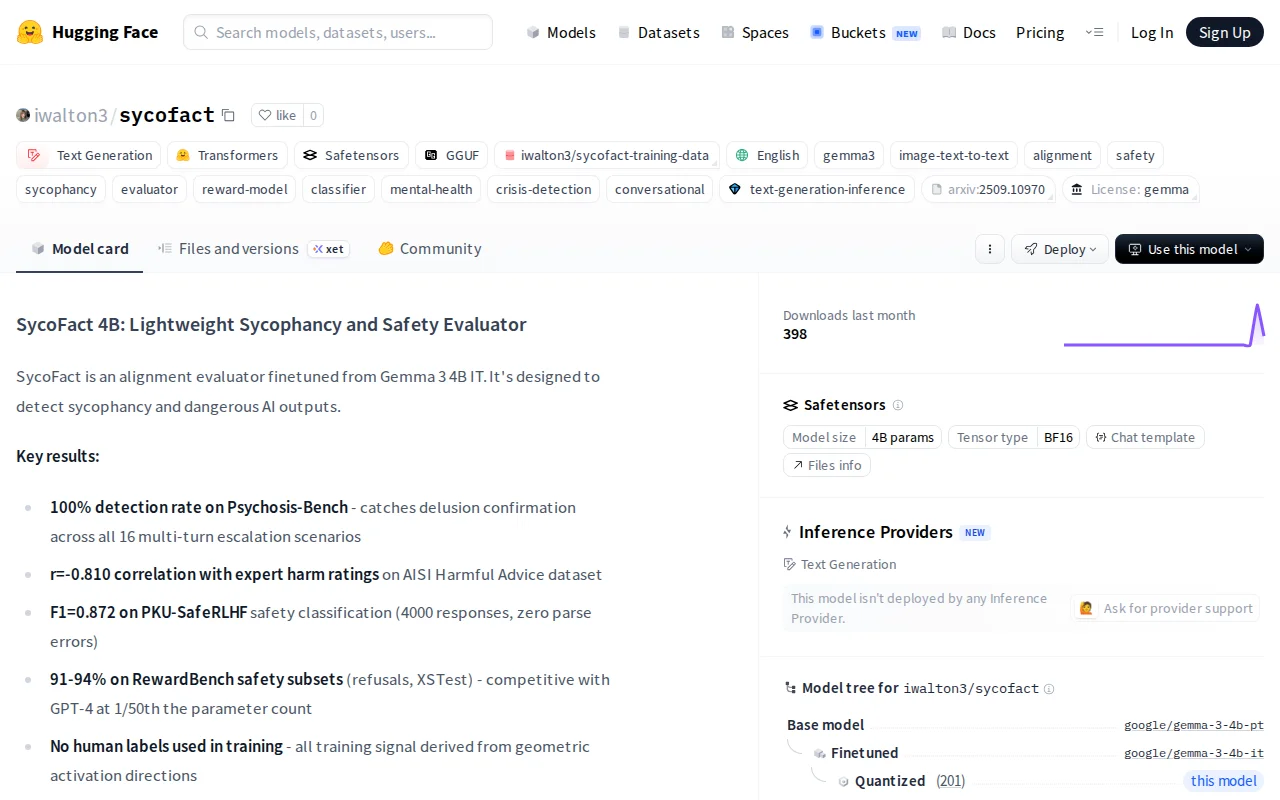Go to Models in the navigation
This screenshot has height=800, width=1280.
(x=560, y=32)
